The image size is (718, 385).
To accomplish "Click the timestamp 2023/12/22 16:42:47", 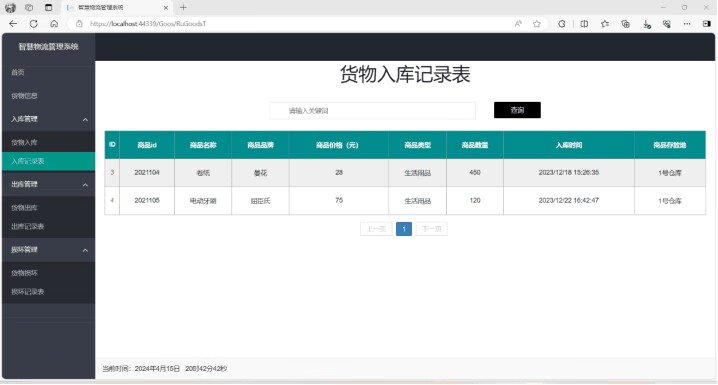I will [x=568, y=201].
